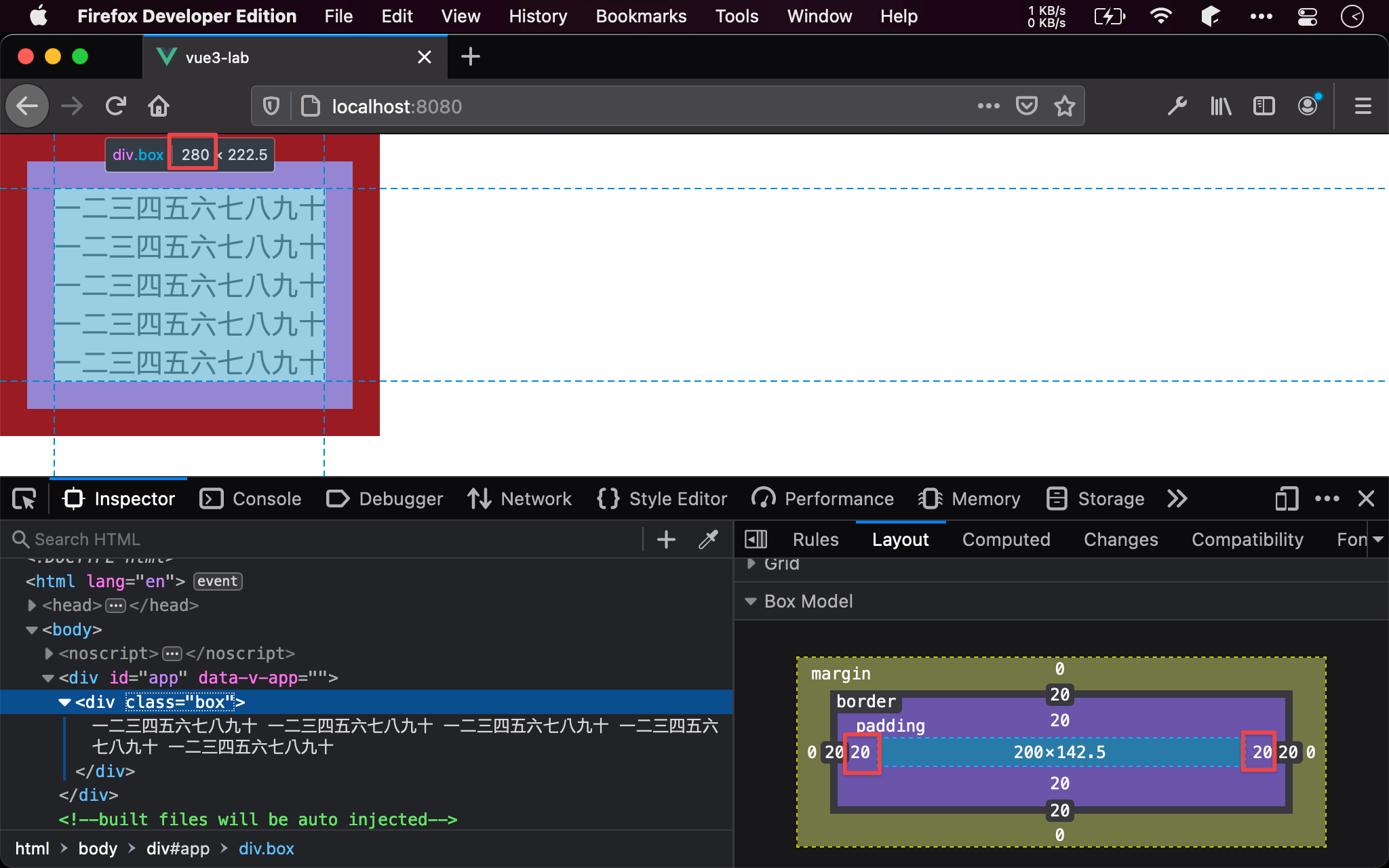This screenshot has height=868, width=1389.
Task: Open a new tab with plus button
Action: [471, 57]
